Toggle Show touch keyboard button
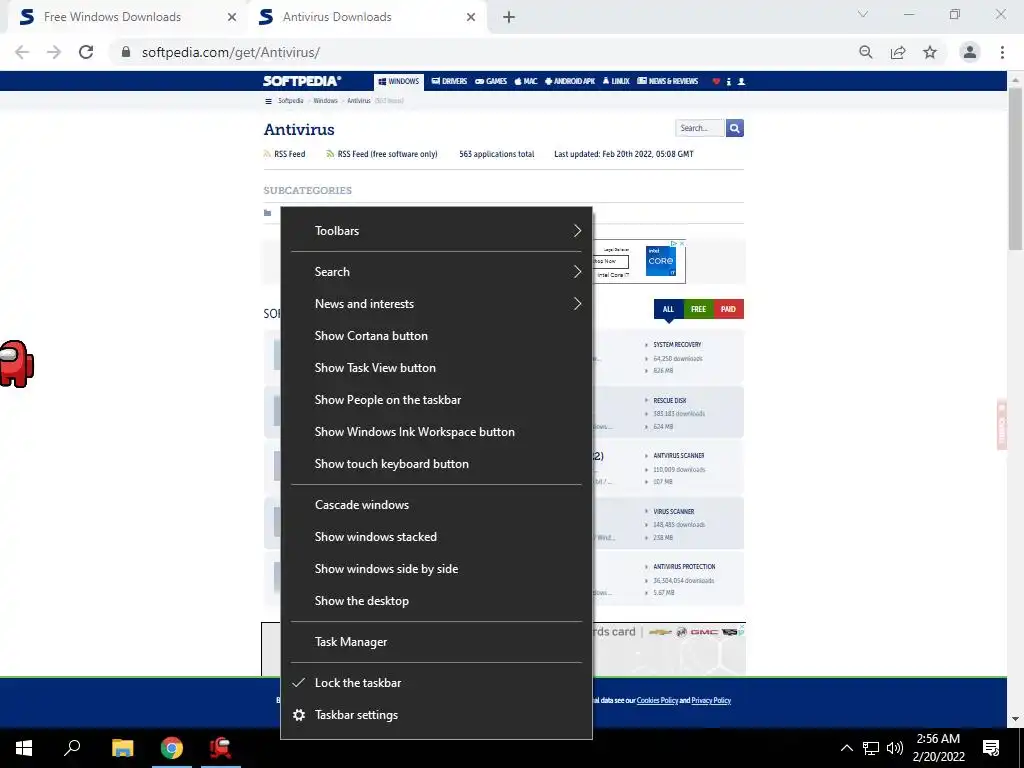1024x768 pixels. 436,464
